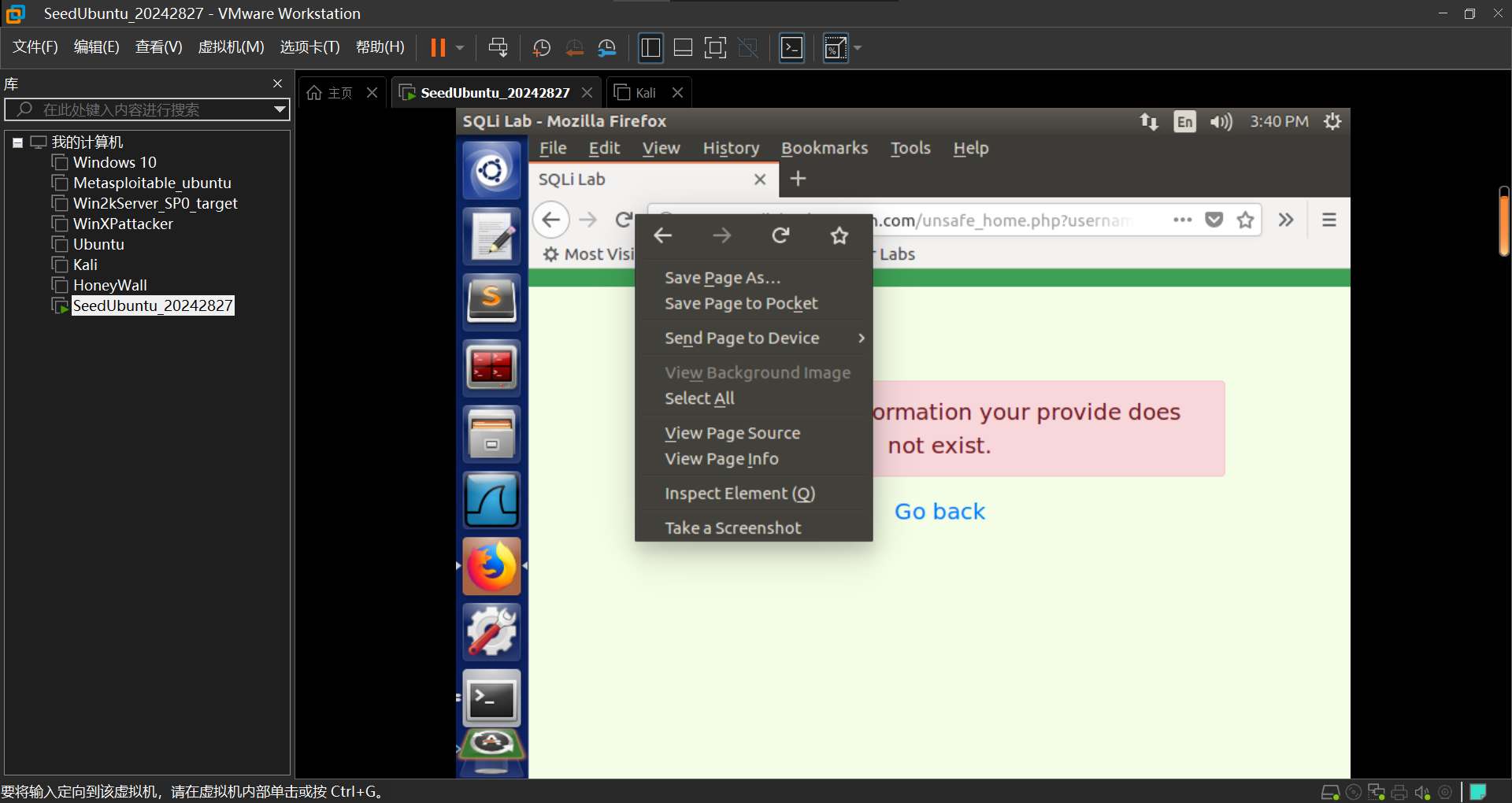Pause the virtual machine from VMware toolbar
The width and height of the screenshot is (1512, 803).
[x=438, y=48]
